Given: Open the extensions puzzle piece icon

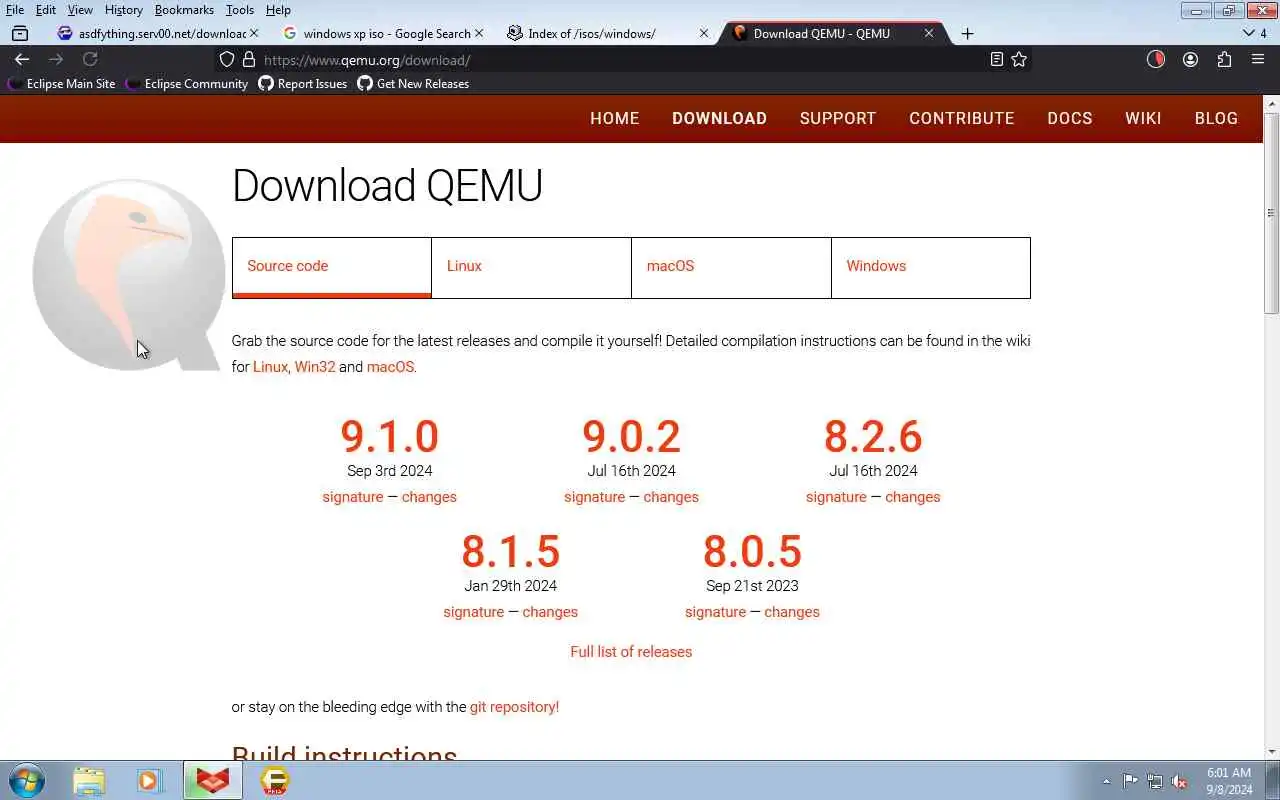Looking at the screenshot, I should point(1224,59).
